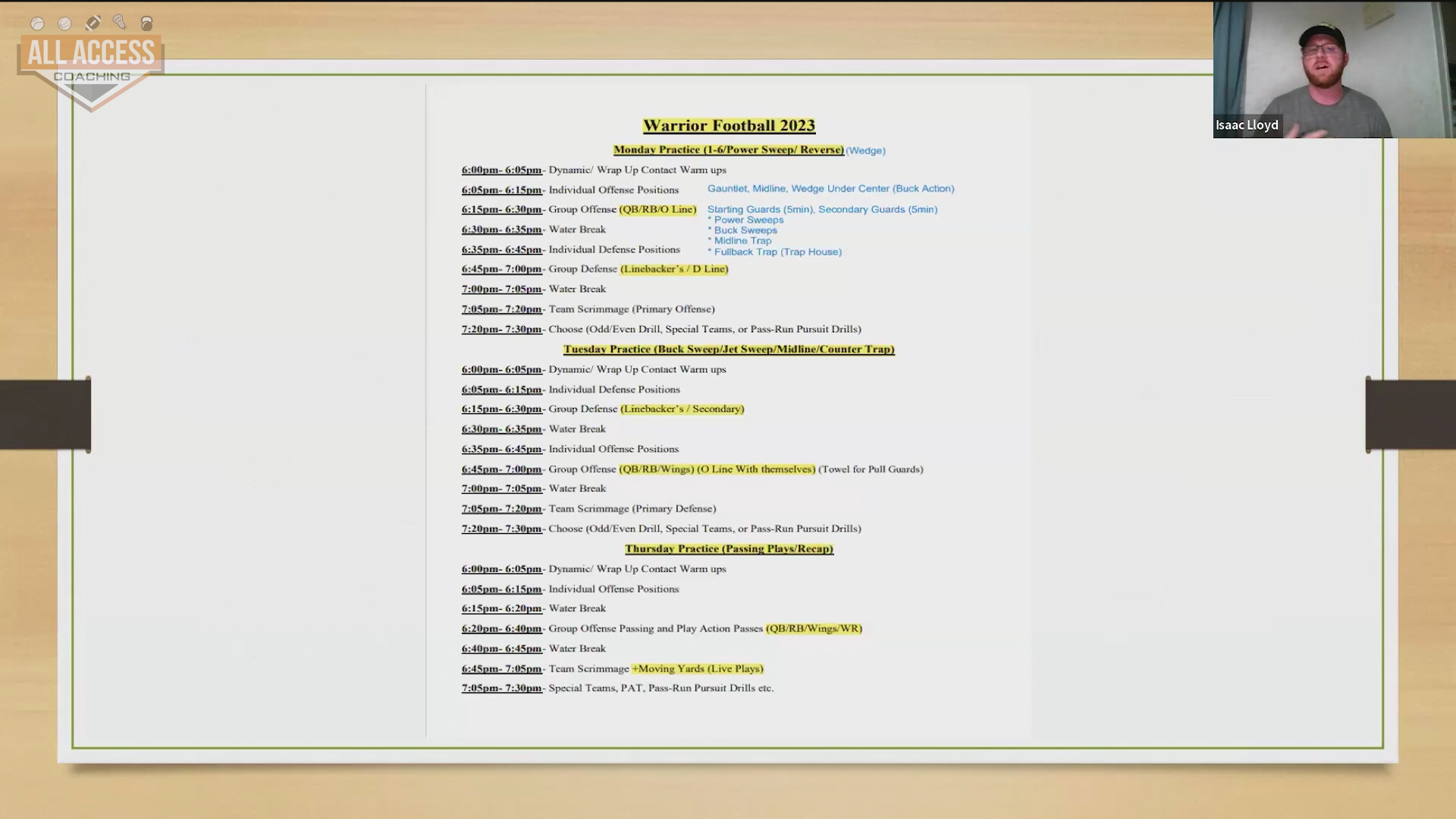This screenshot has width=1456, height=819.
Task: Click Monday's 6:05pm- 6:15pm time entry
Action: point(501,190)
